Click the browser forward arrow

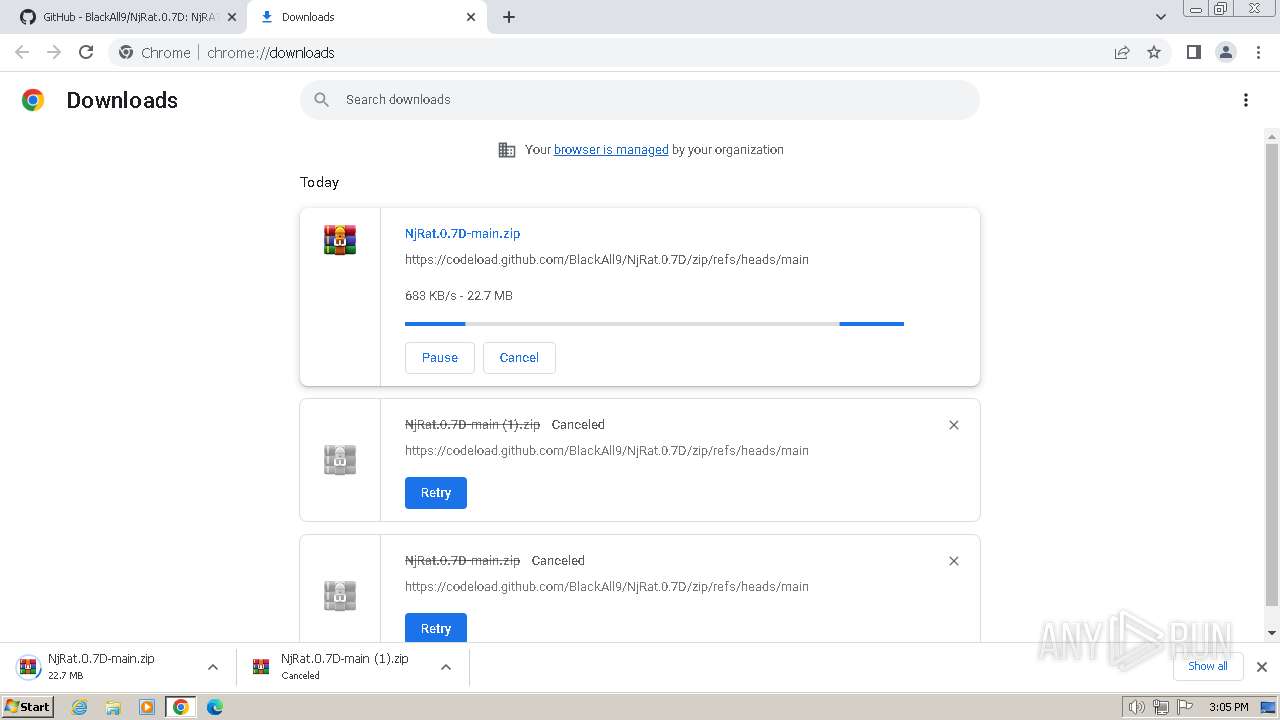tap(54, 52)
